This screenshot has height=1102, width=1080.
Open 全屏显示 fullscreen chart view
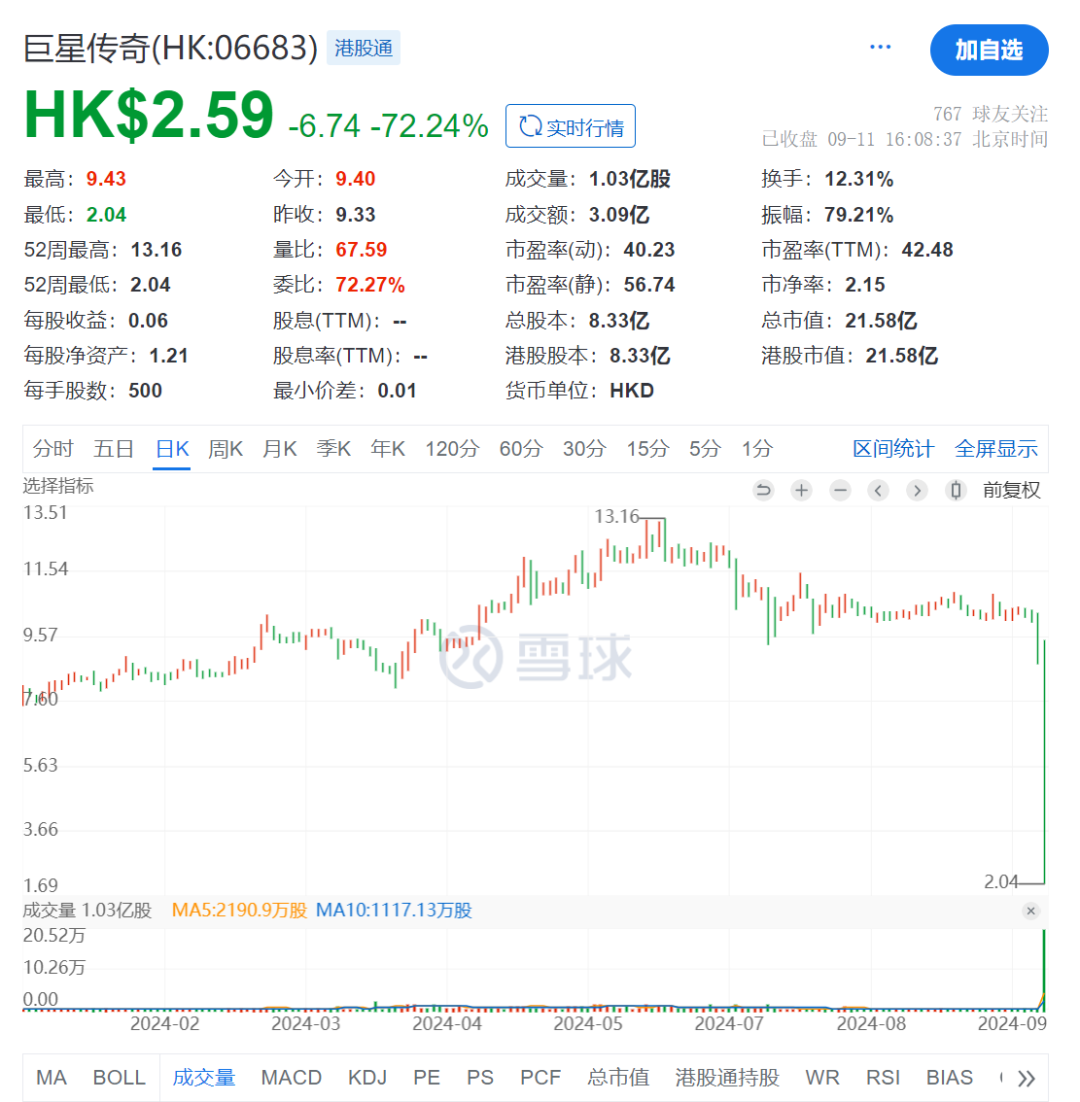point(996,448)
